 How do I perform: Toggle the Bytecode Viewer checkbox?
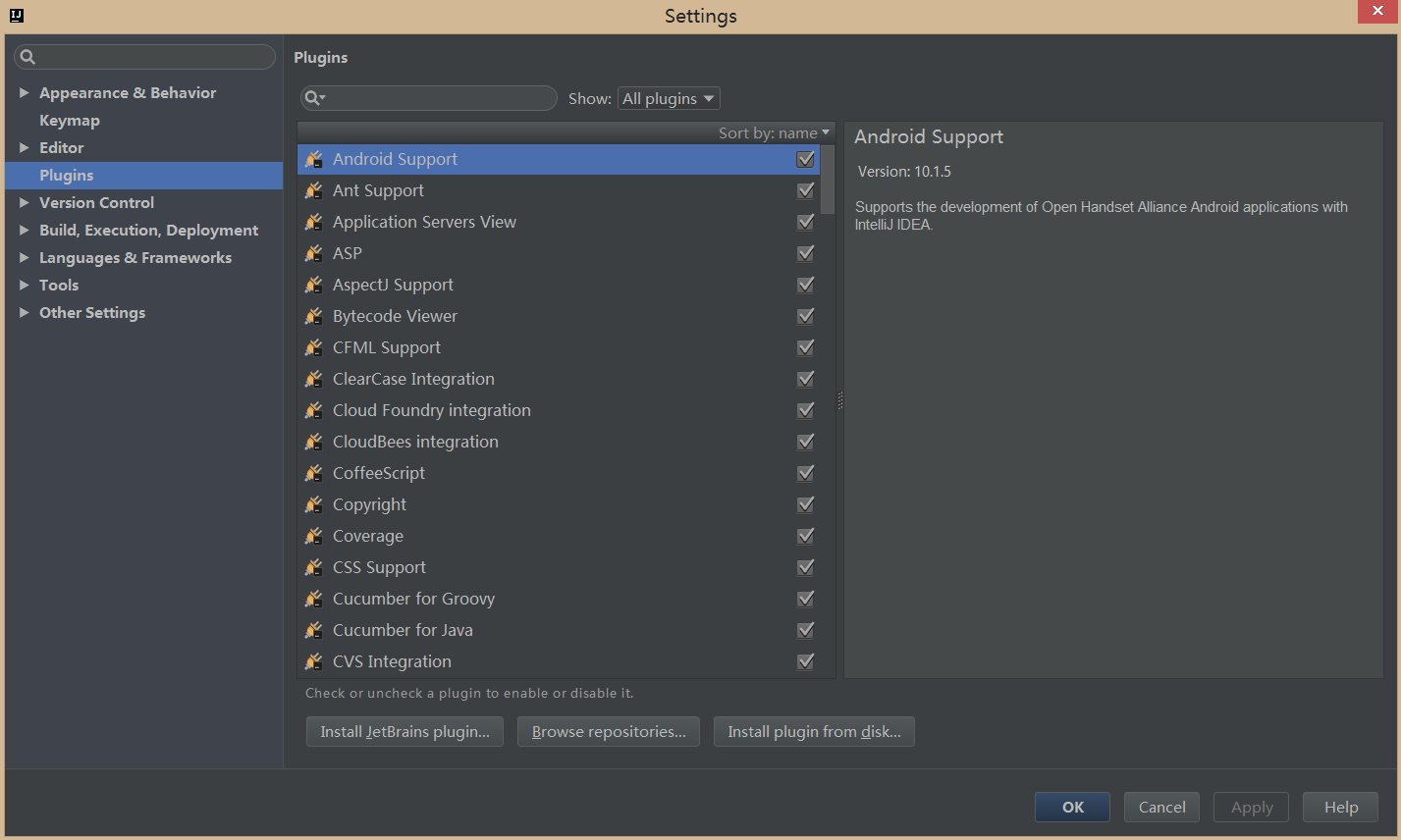click(x=806, y=316)
